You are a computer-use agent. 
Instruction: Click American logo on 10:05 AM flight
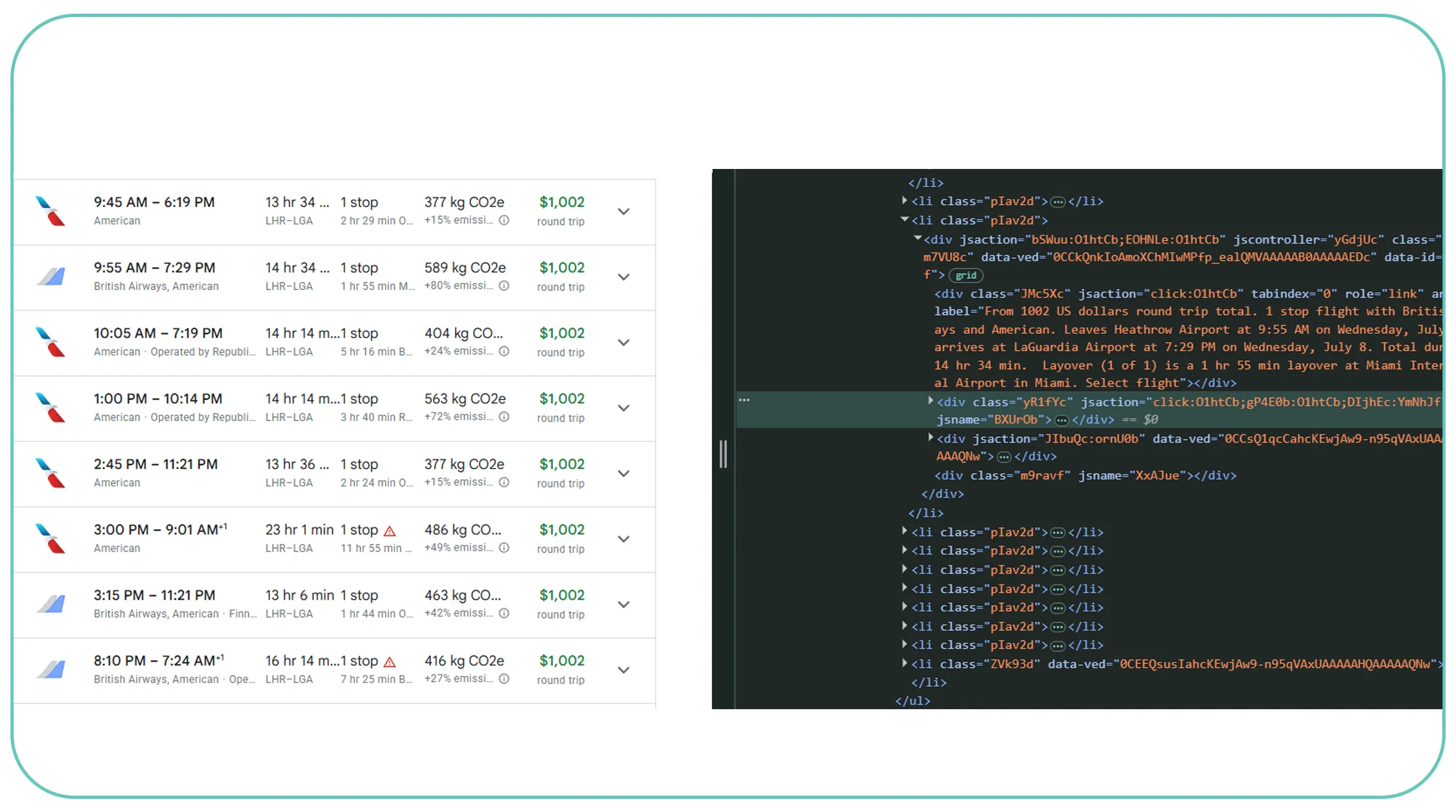click(x=50, y=342)
